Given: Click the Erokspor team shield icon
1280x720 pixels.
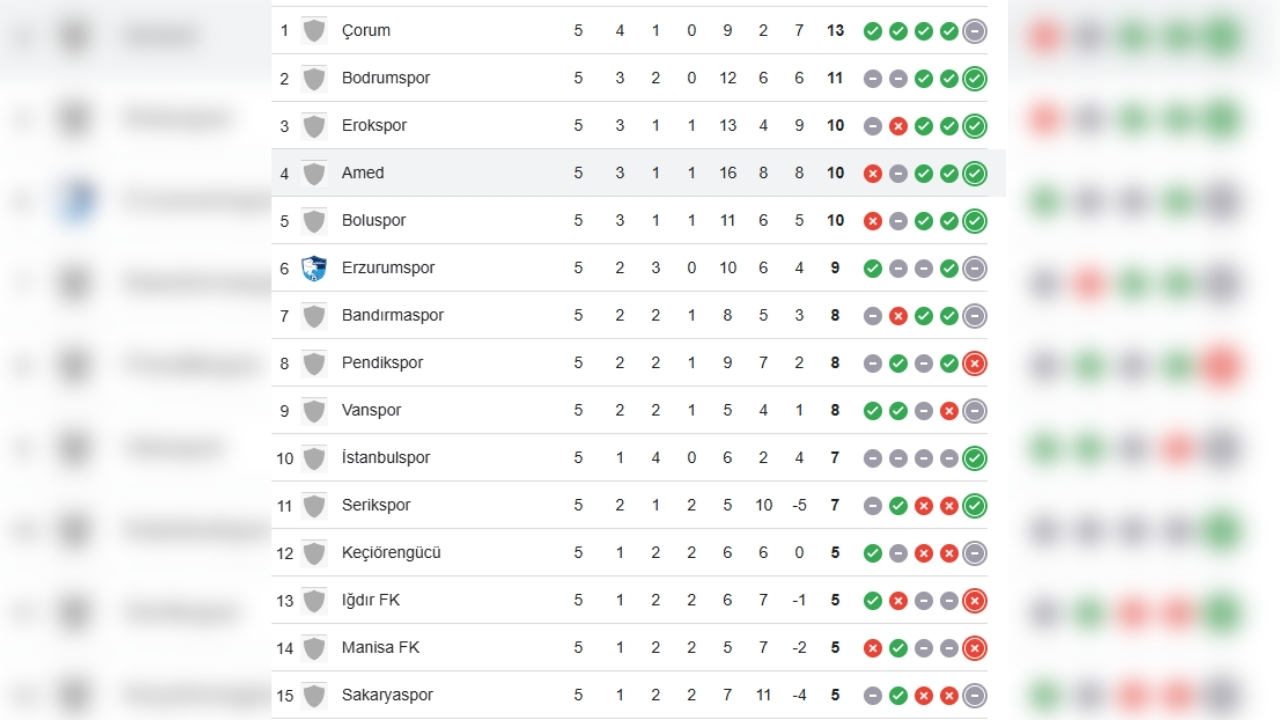Looking at the screenshot, I should click(314, 126).
